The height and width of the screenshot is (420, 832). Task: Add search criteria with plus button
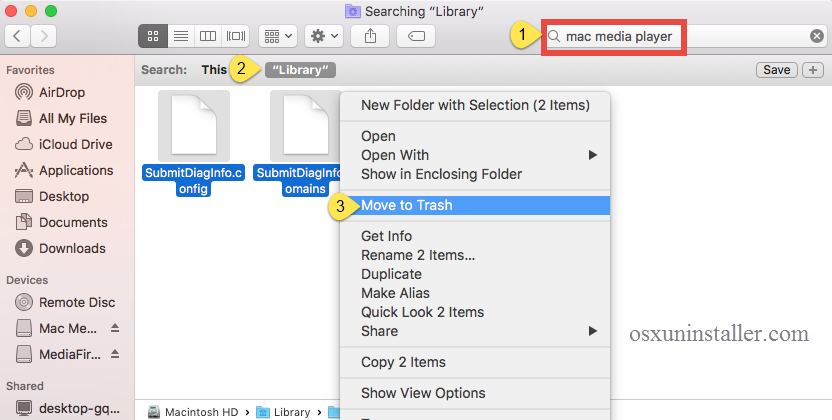point(812,70)
